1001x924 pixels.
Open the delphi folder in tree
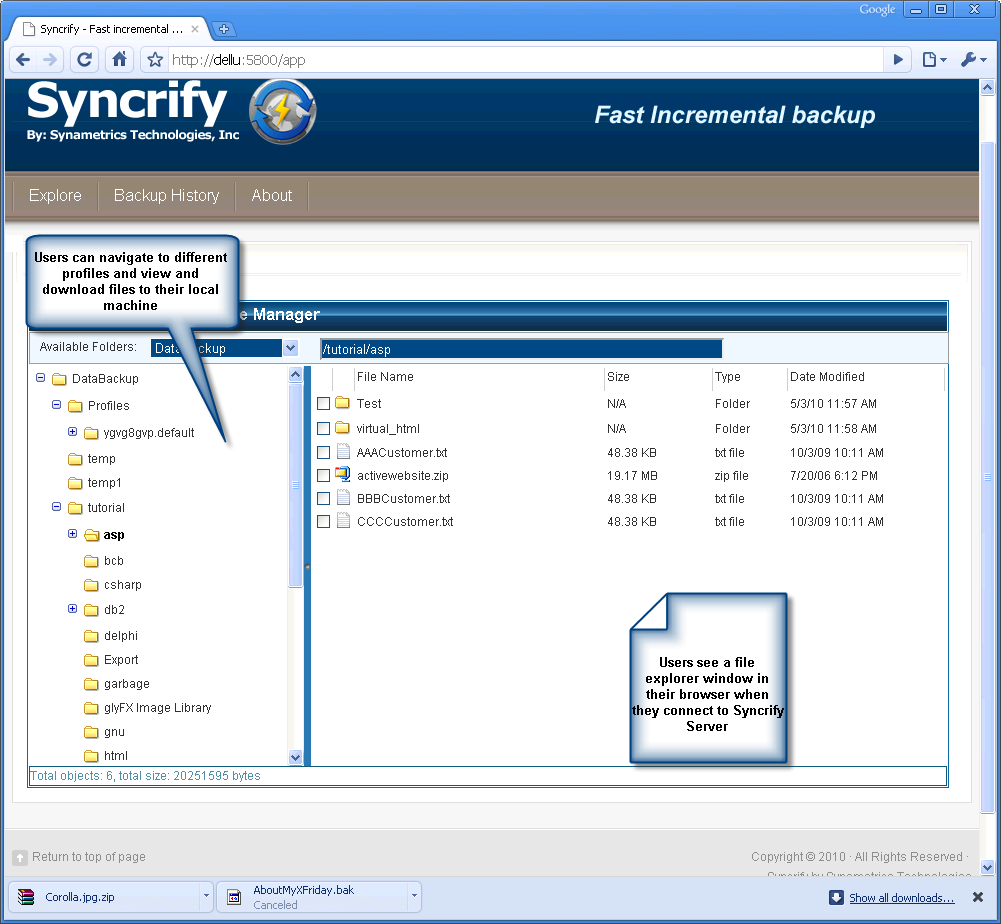point(121,636)
